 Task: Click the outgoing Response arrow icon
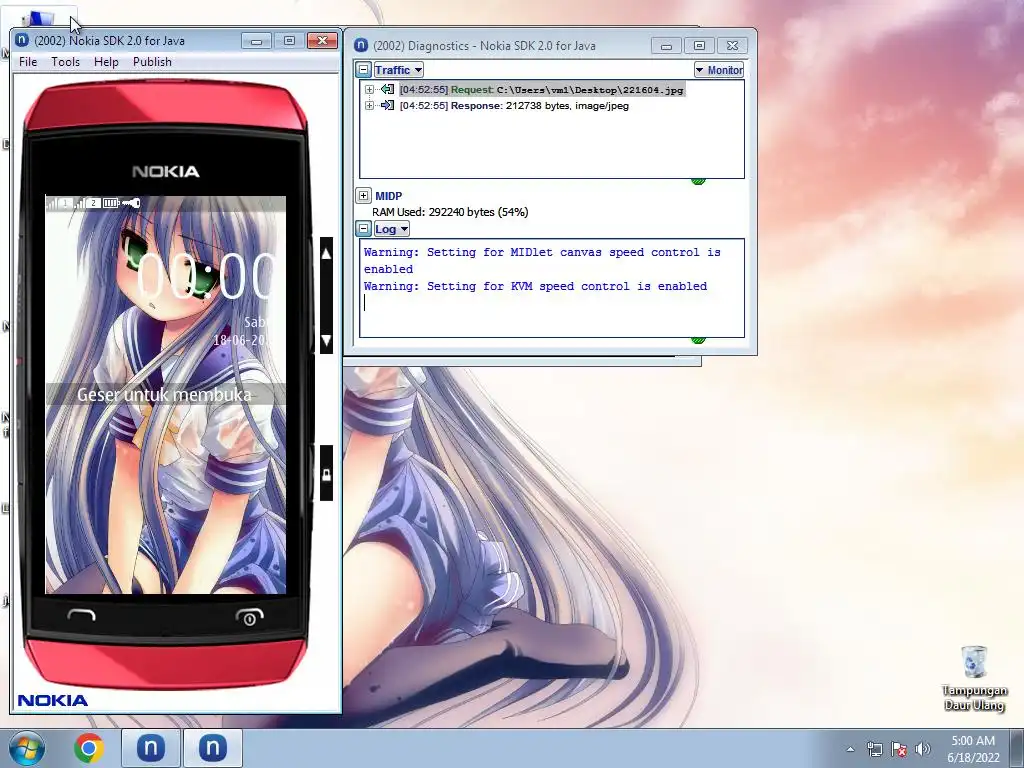coord(387,105)
